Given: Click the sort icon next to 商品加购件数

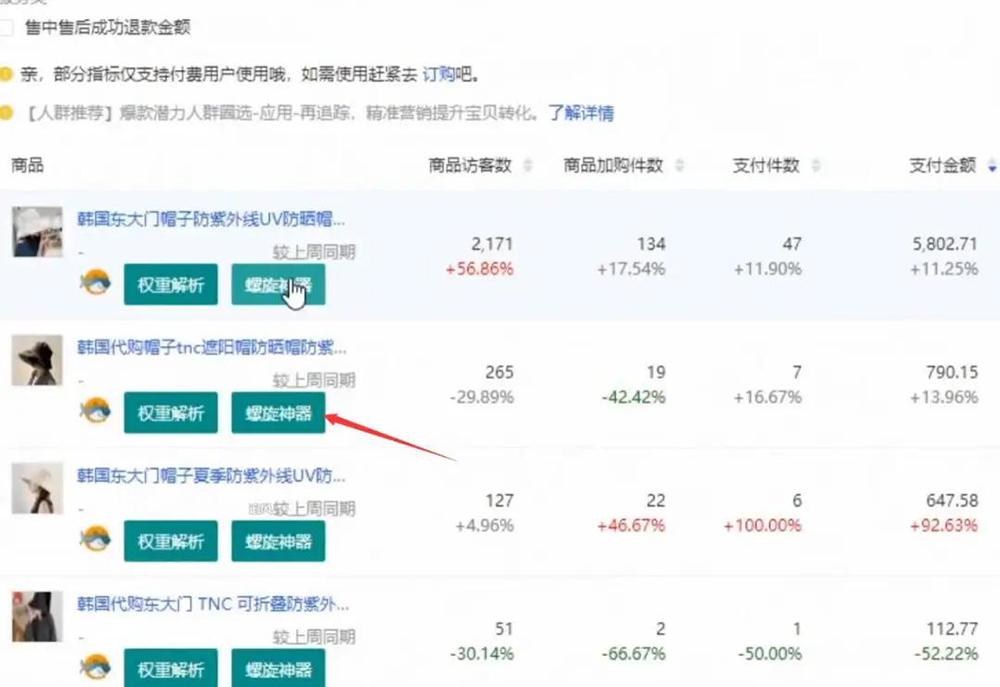Looking at the screenshot, I should [x=680, y=166].
